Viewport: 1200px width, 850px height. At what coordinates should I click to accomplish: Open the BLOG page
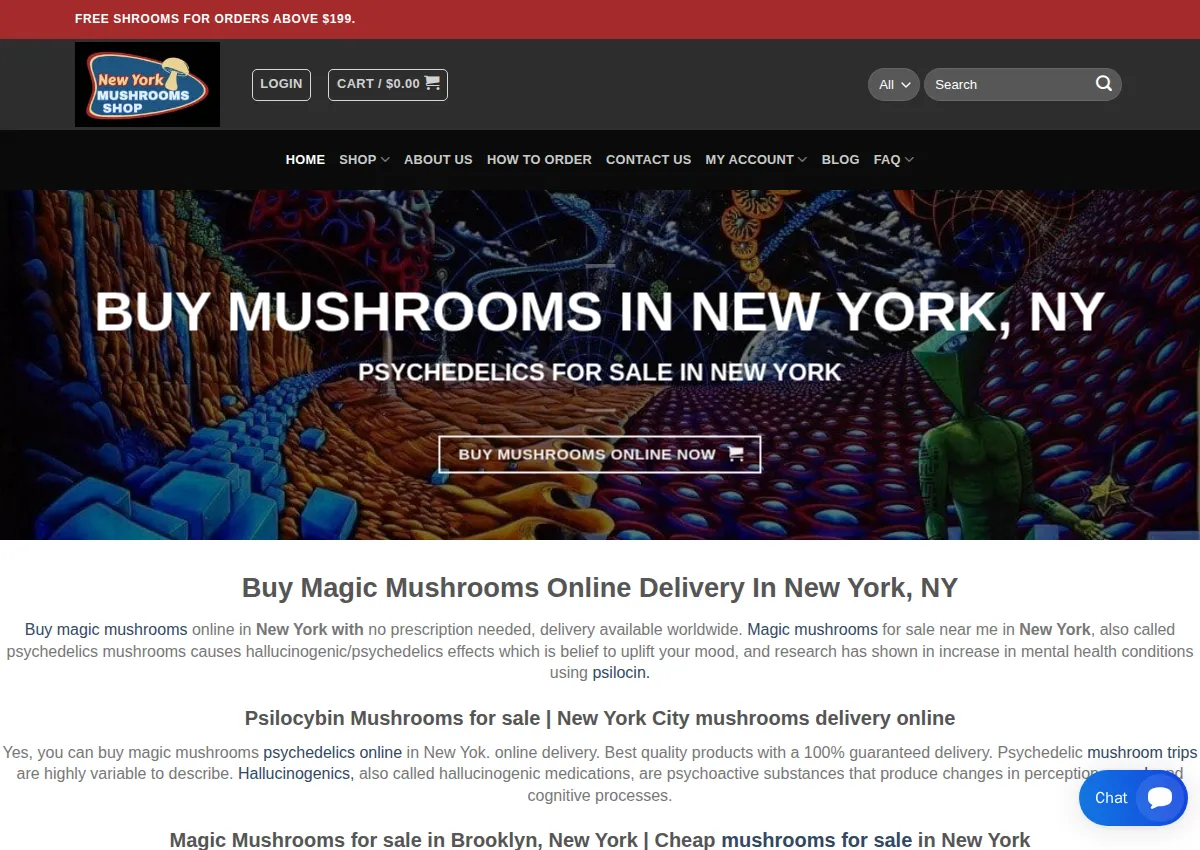click(840, 159)
